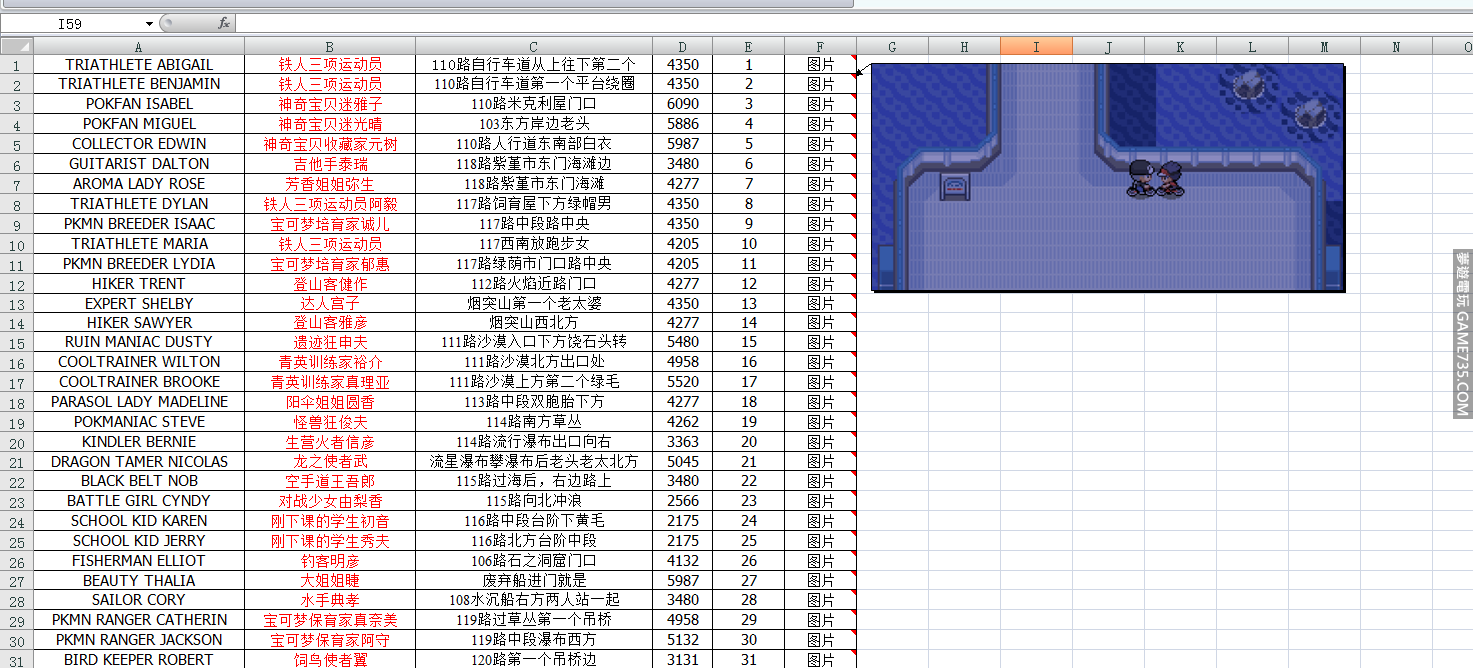Select column D header
This screenshot has width=1473, height=668.
click(682, 46)
